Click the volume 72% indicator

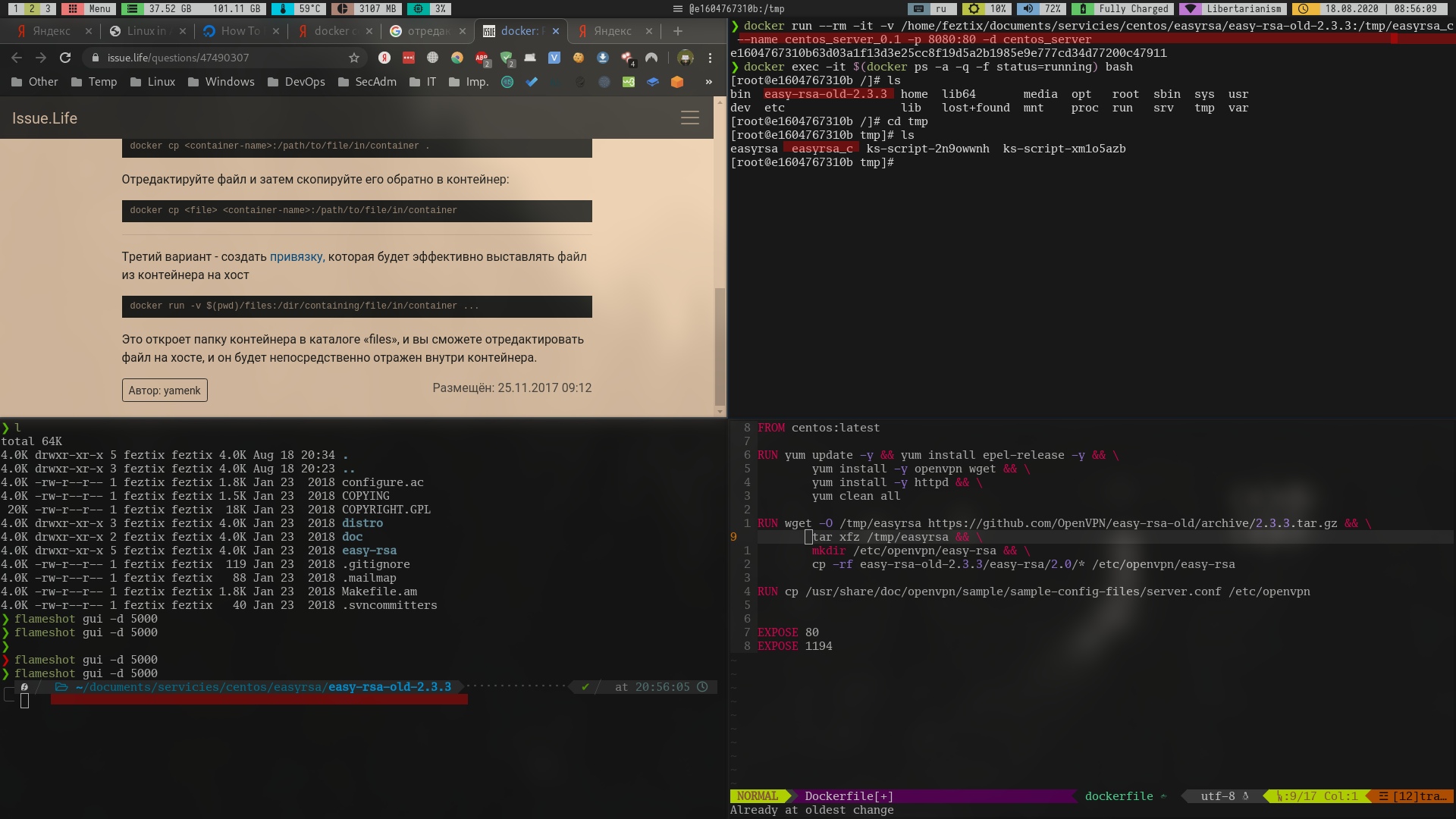click(x=1042, y=8)
